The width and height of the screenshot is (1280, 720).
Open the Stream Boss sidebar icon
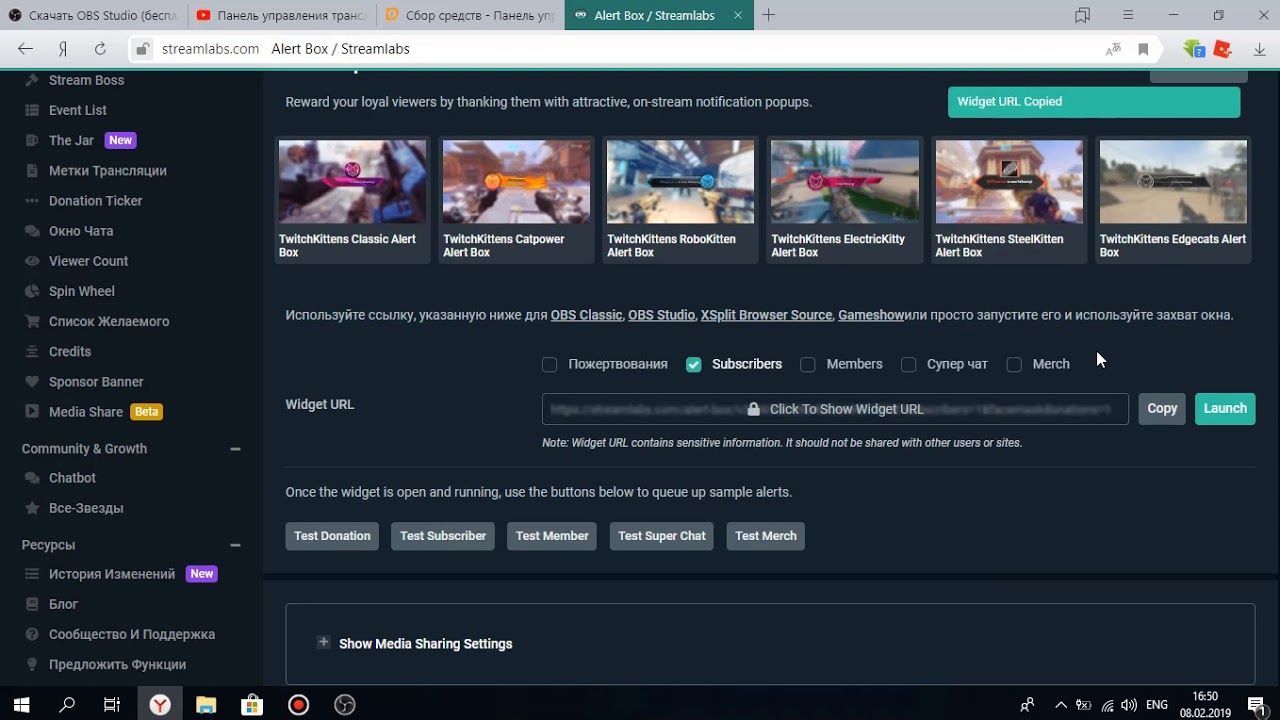[x=30, y=80]
